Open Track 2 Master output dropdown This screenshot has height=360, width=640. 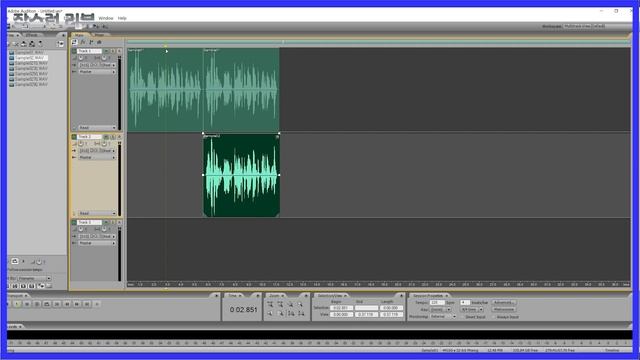point(97,157)
